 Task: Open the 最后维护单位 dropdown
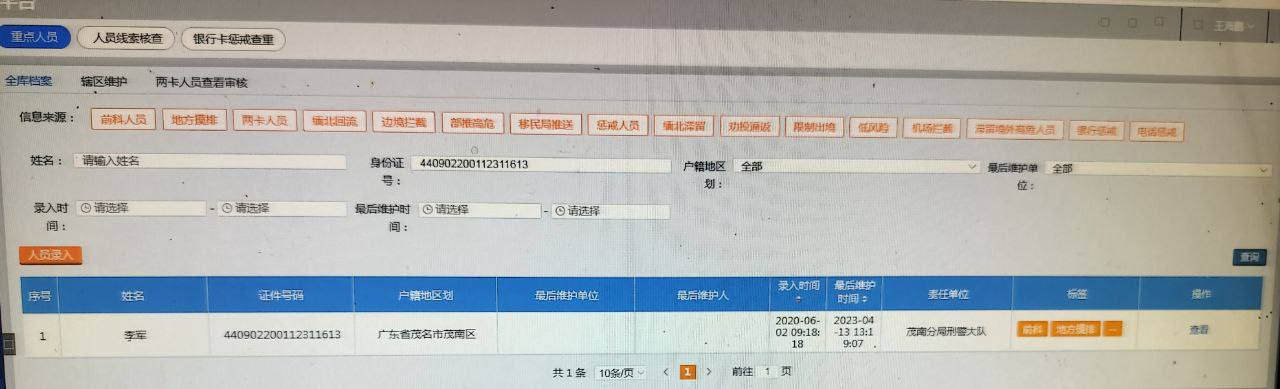[x=1158, y=169]
